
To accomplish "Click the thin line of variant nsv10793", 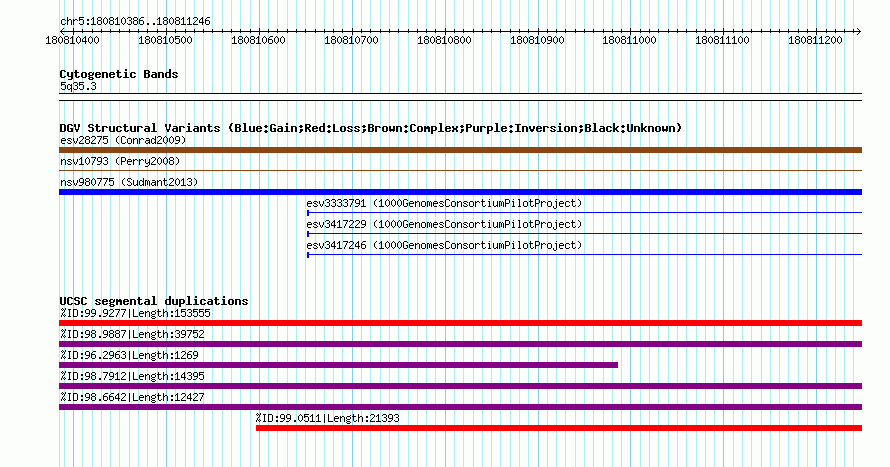I will (x=460, y=171).
